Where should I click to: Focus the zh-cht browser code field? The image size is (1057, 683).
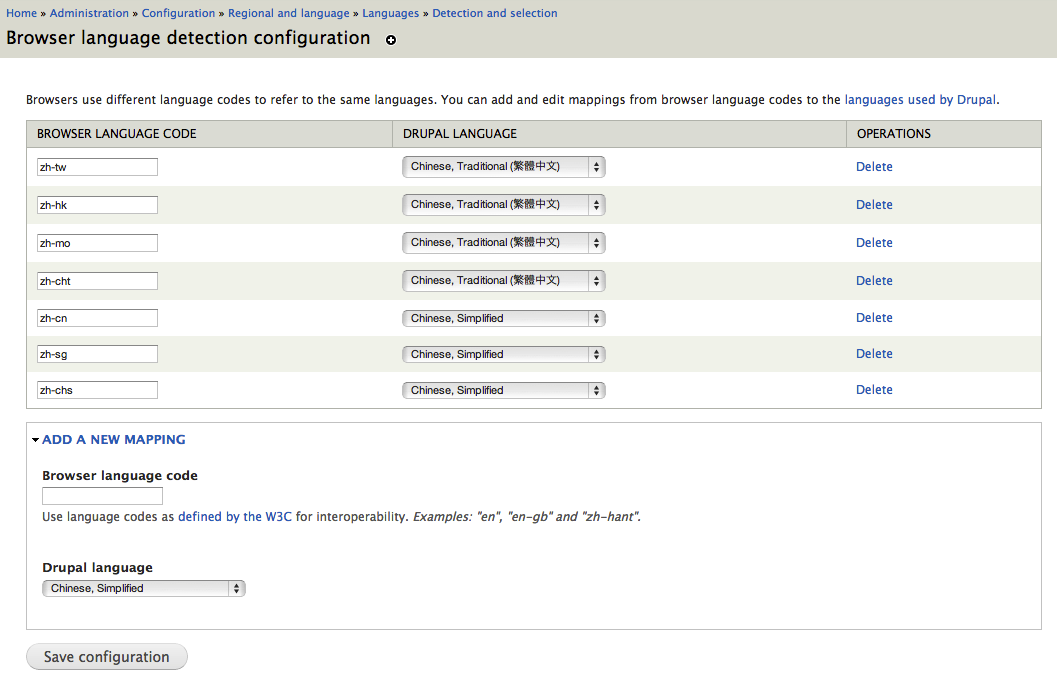click(97, 281)
